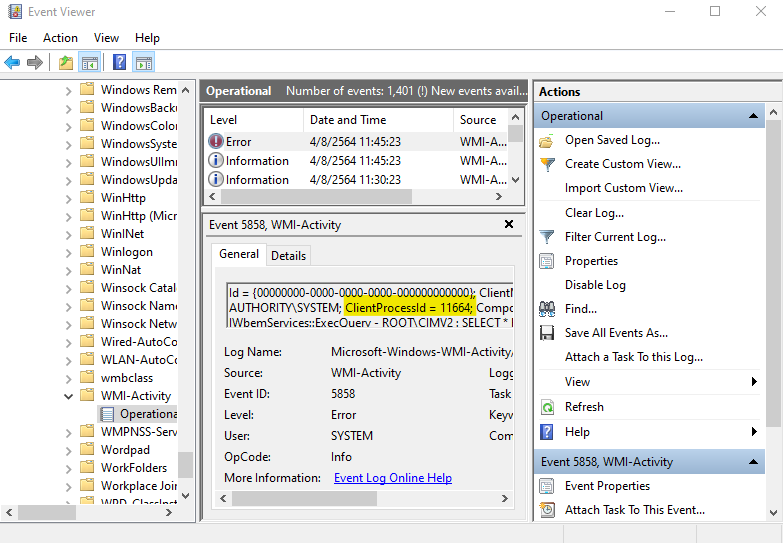Click the green Refresh icon
This screenshot has width=783, height=543.
(547, 407)
